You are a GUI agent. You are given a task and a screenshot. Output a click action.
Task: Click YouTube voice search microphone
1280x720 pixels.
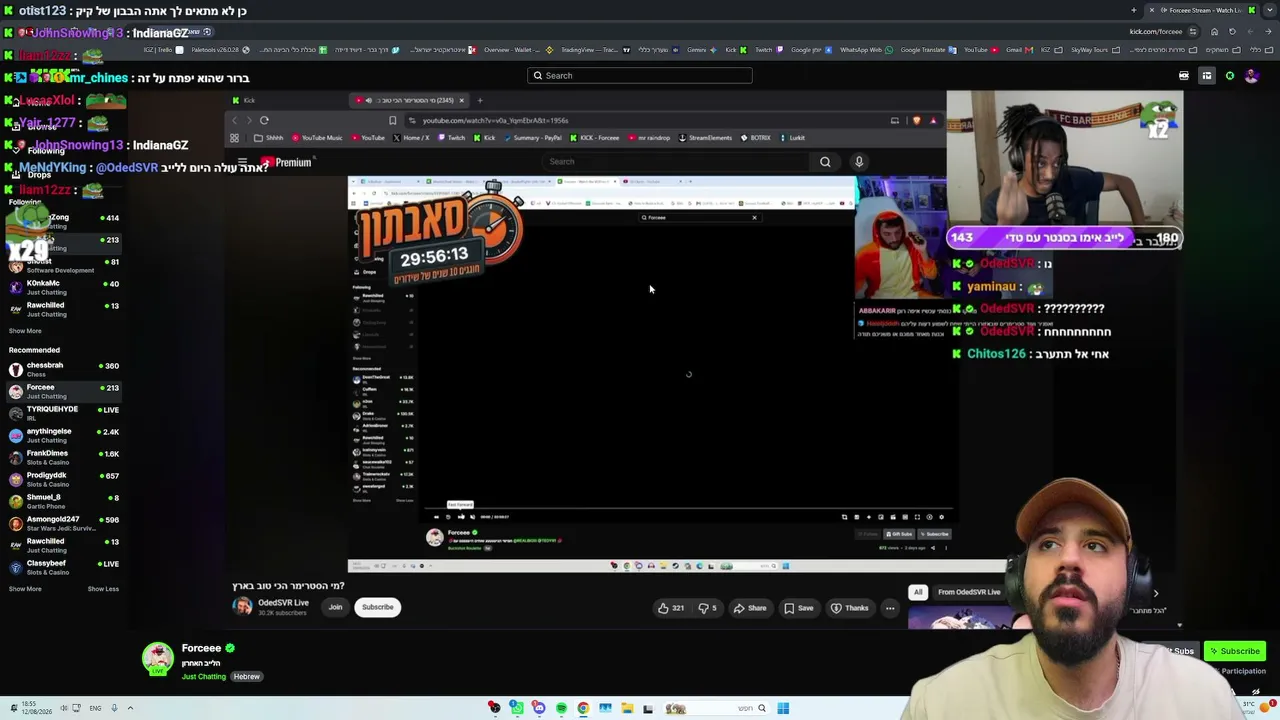(858, 162)
